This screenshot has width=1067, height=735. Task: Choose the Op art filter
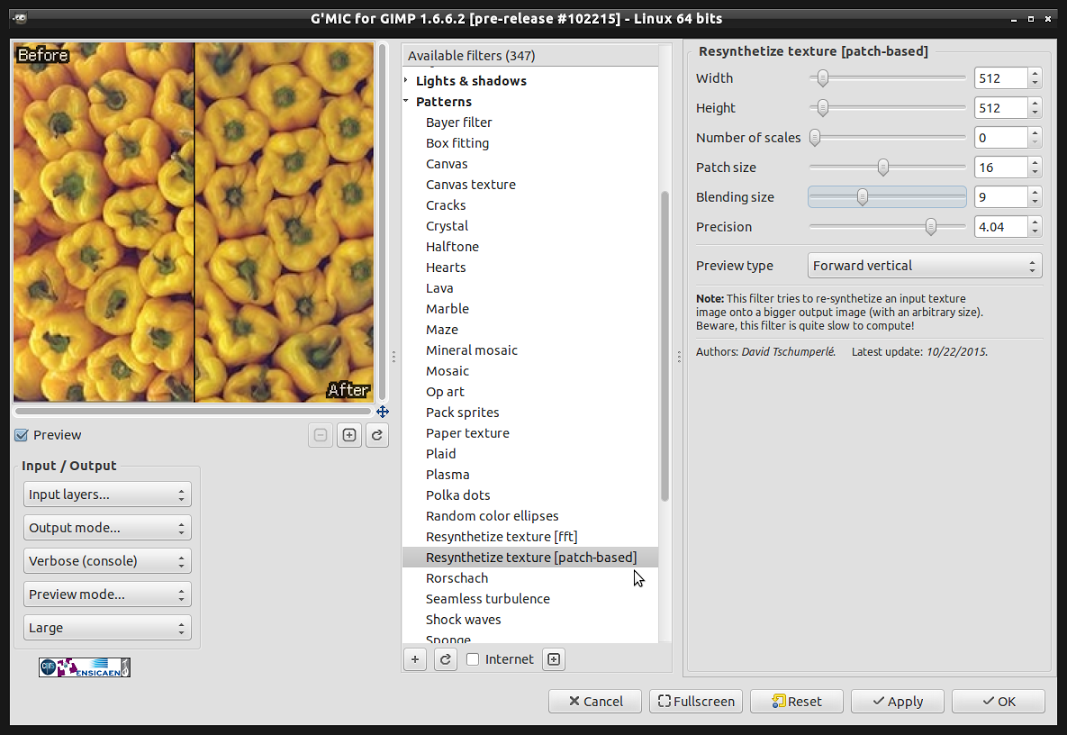(x=445, y=391)
